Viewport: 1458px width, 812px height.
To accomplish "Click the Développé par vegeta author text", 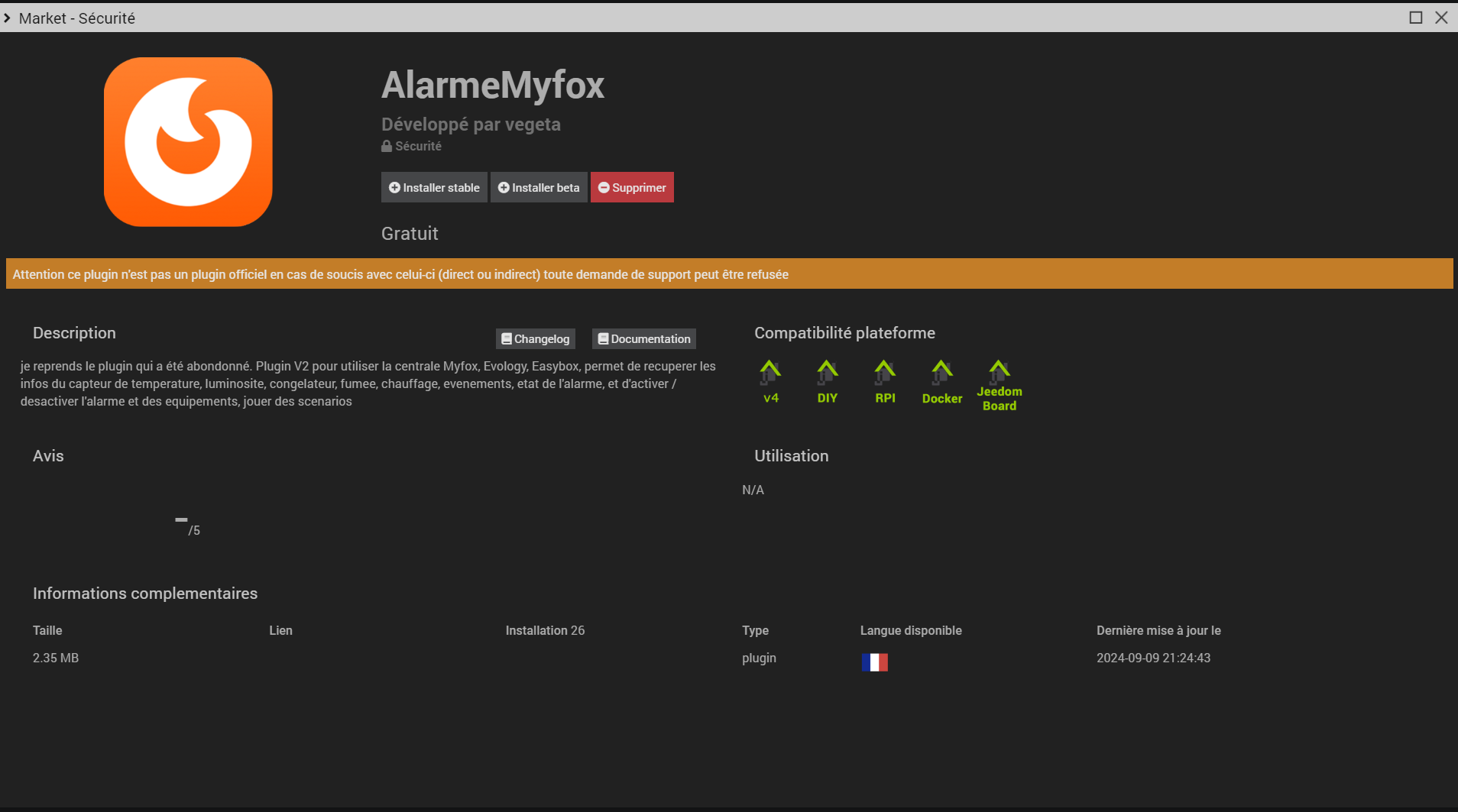I will coord(471,124).
